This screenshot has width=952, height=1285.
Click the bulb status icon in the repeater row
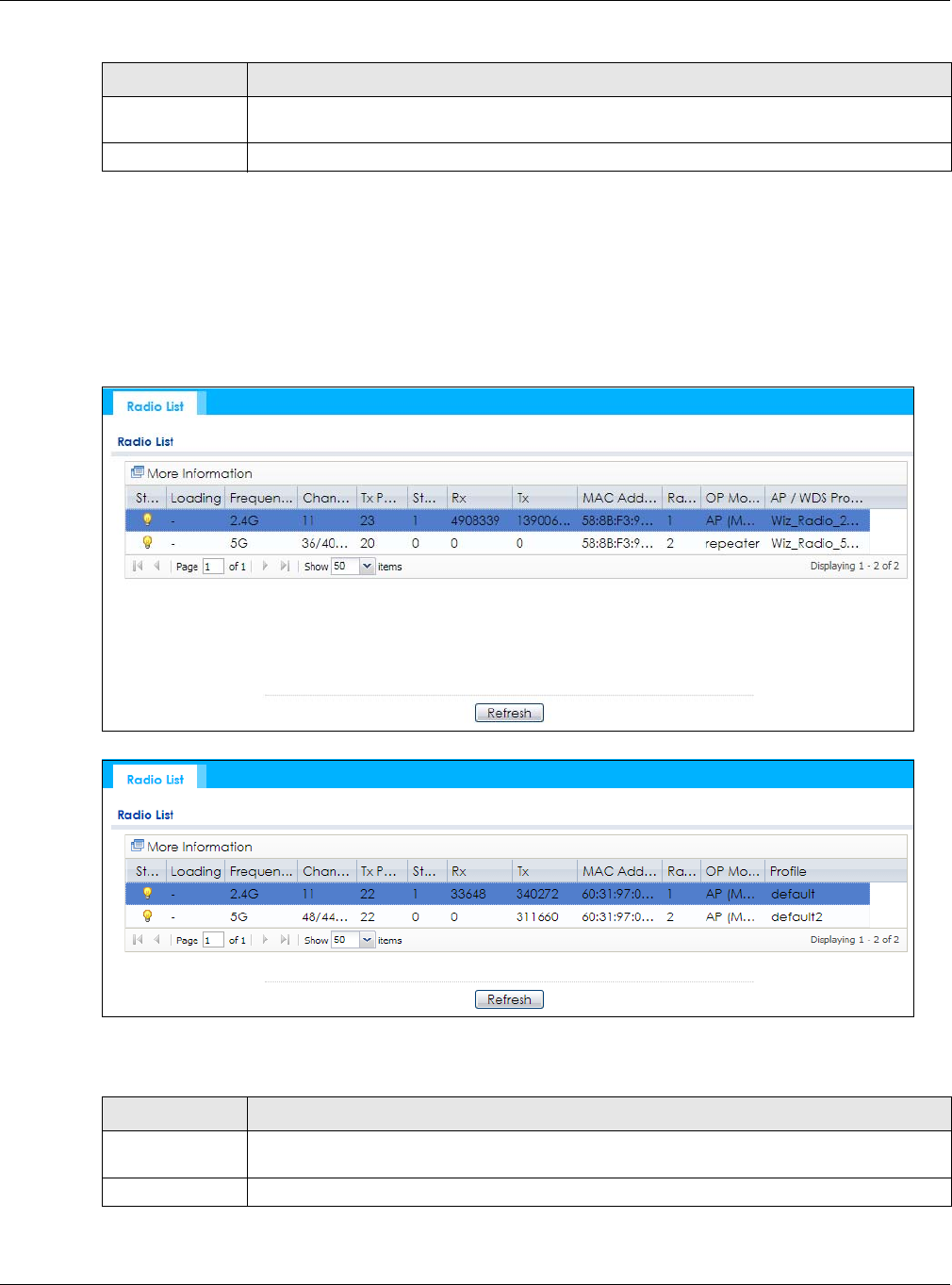pyautogui.click(x=147, y=542)
